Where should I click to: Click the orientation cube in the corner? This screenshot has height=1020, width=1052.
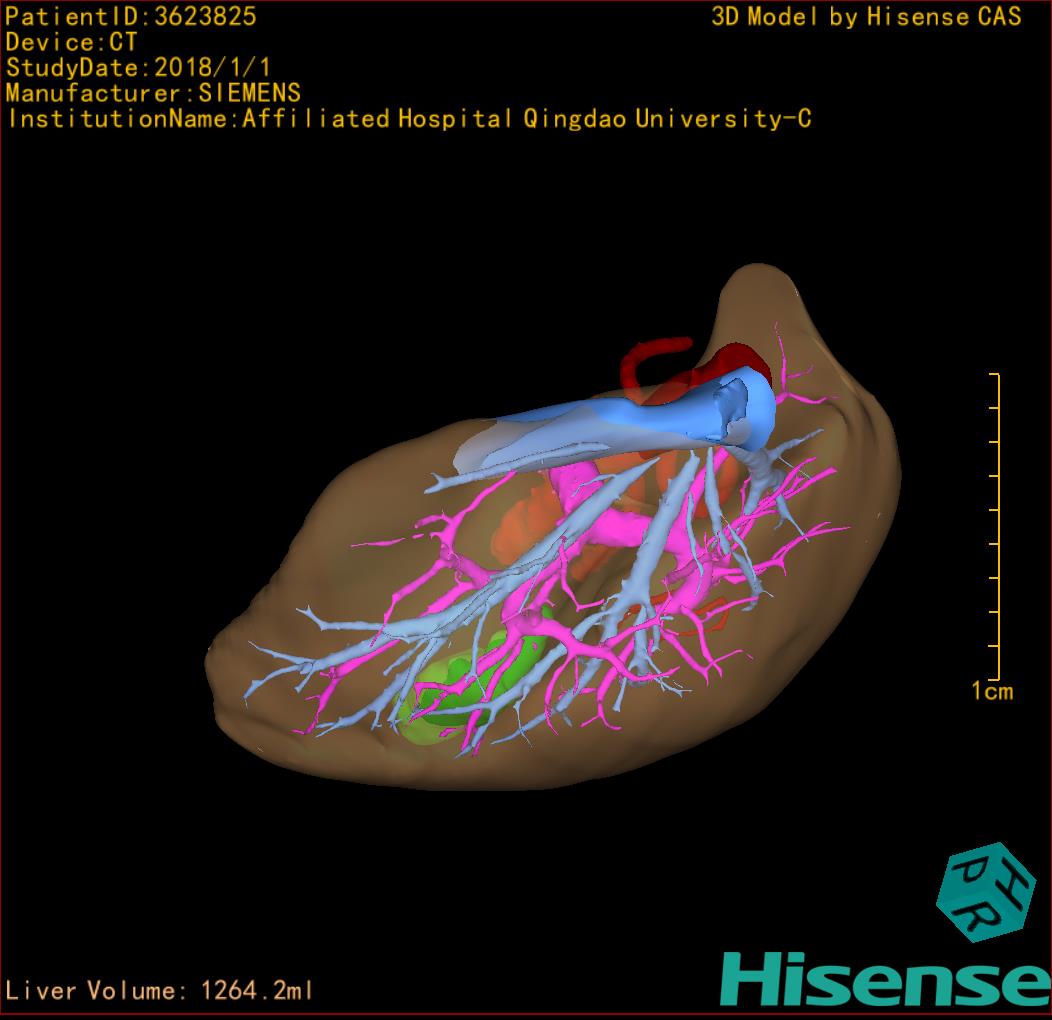[x=986, y=891]
